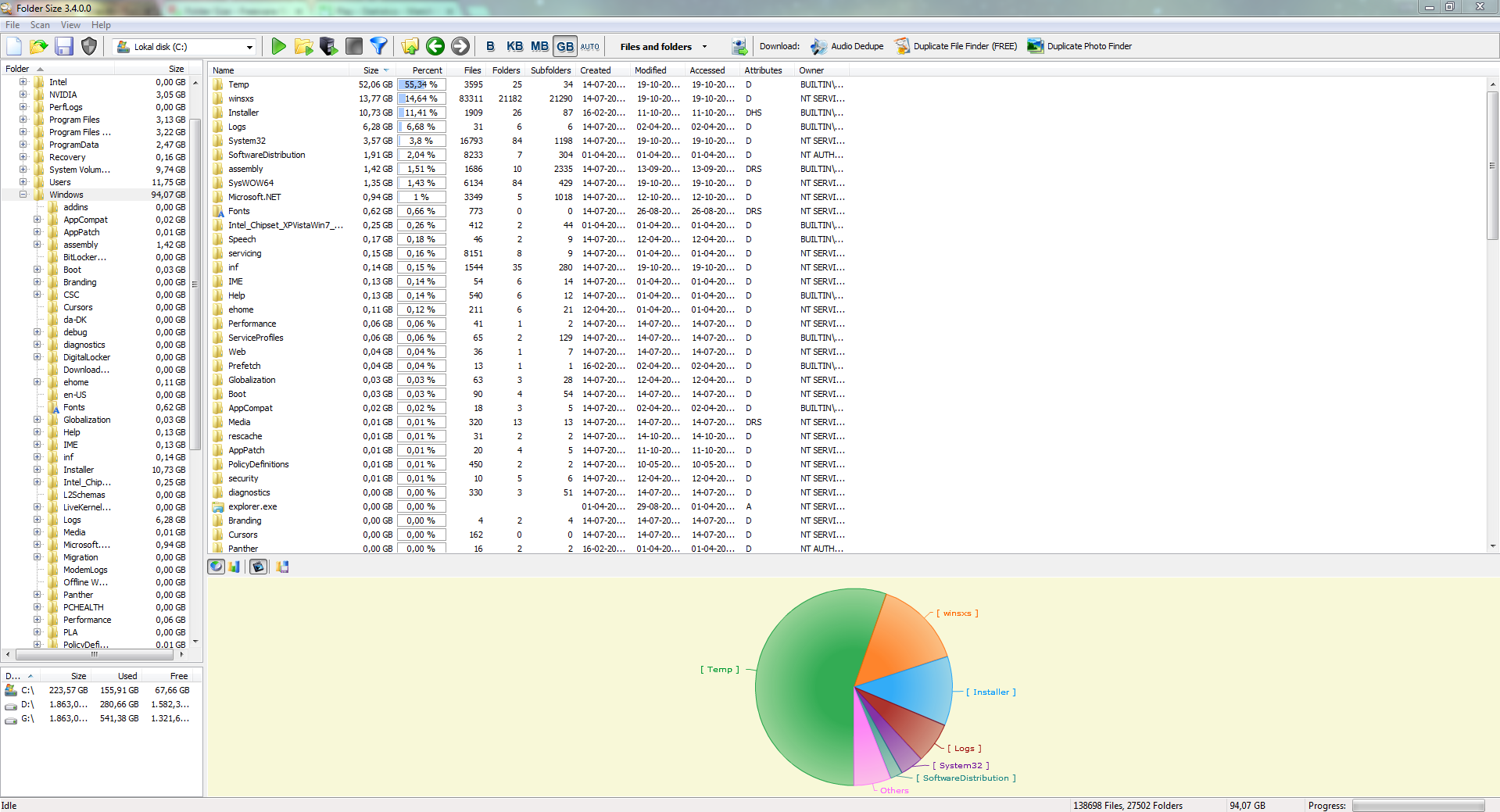Image resolution: width=1500 pixels, height=812 pixels.
Task: Go forward with gray right arrow
Action: pos(460,46)
